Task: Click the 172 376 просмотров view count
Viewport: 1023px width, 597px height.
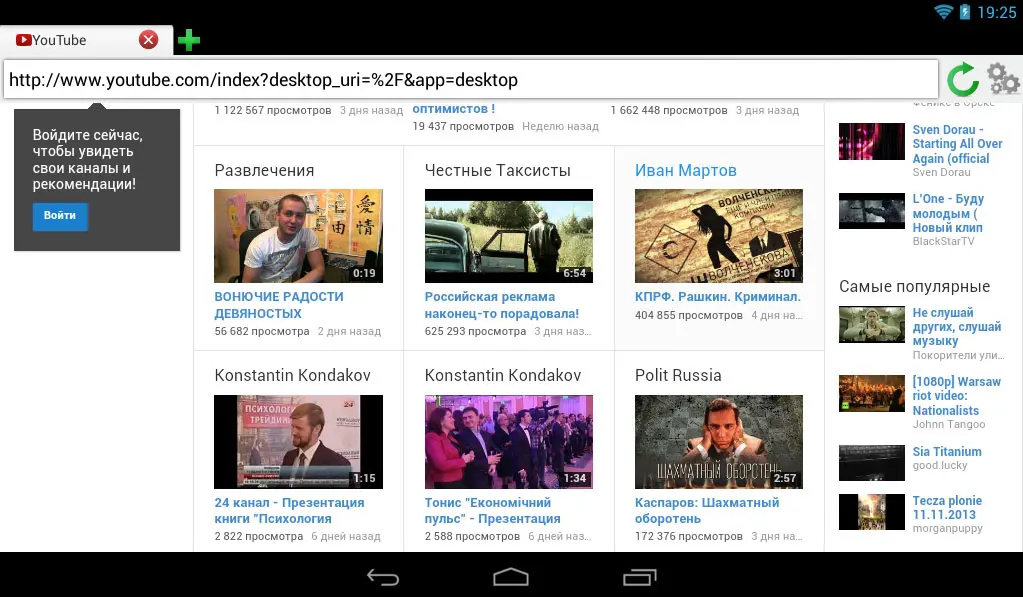Action: (x=688, y=536)
